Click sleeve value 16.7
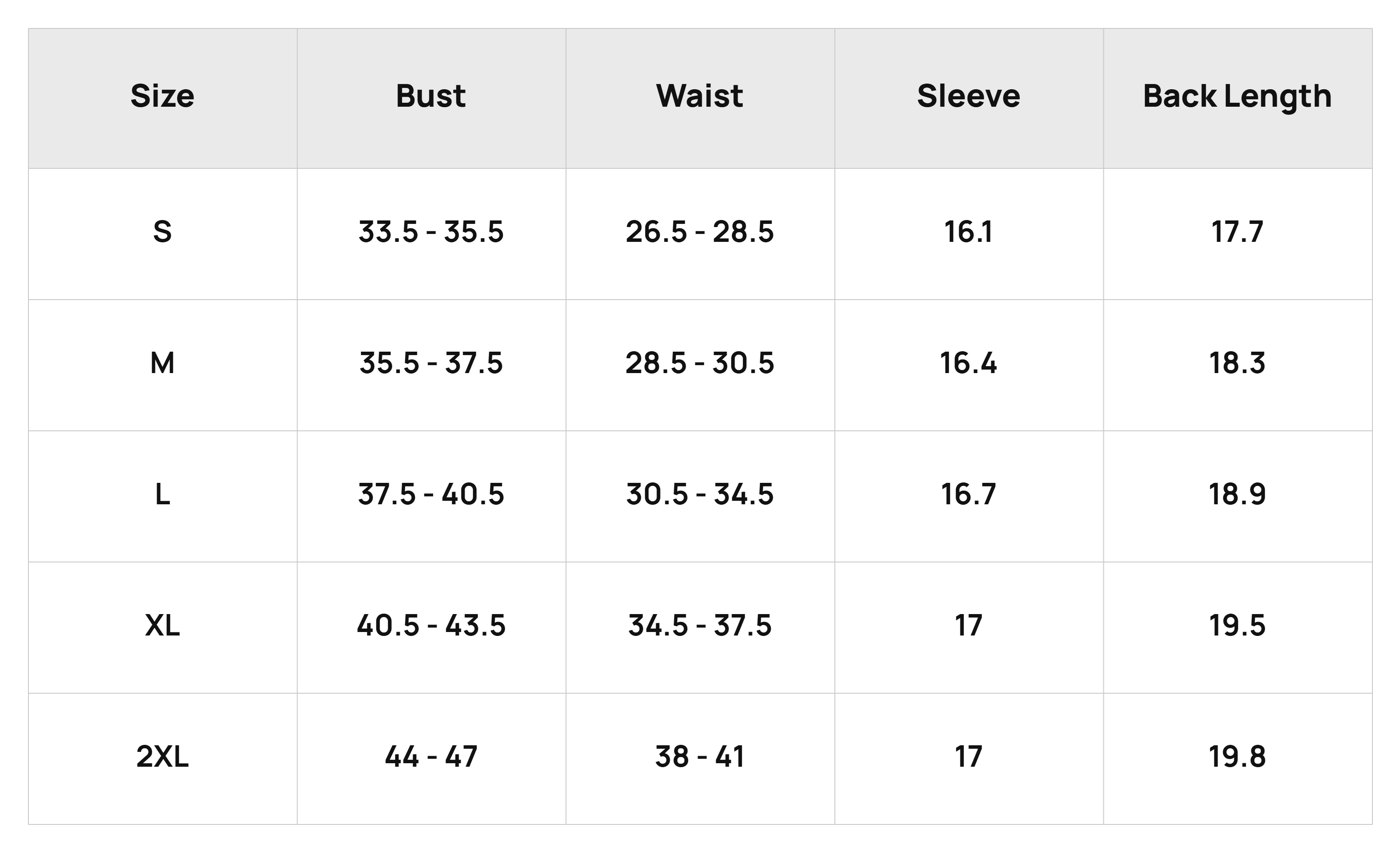This screenshot has height=852, width=1400. 969,494
